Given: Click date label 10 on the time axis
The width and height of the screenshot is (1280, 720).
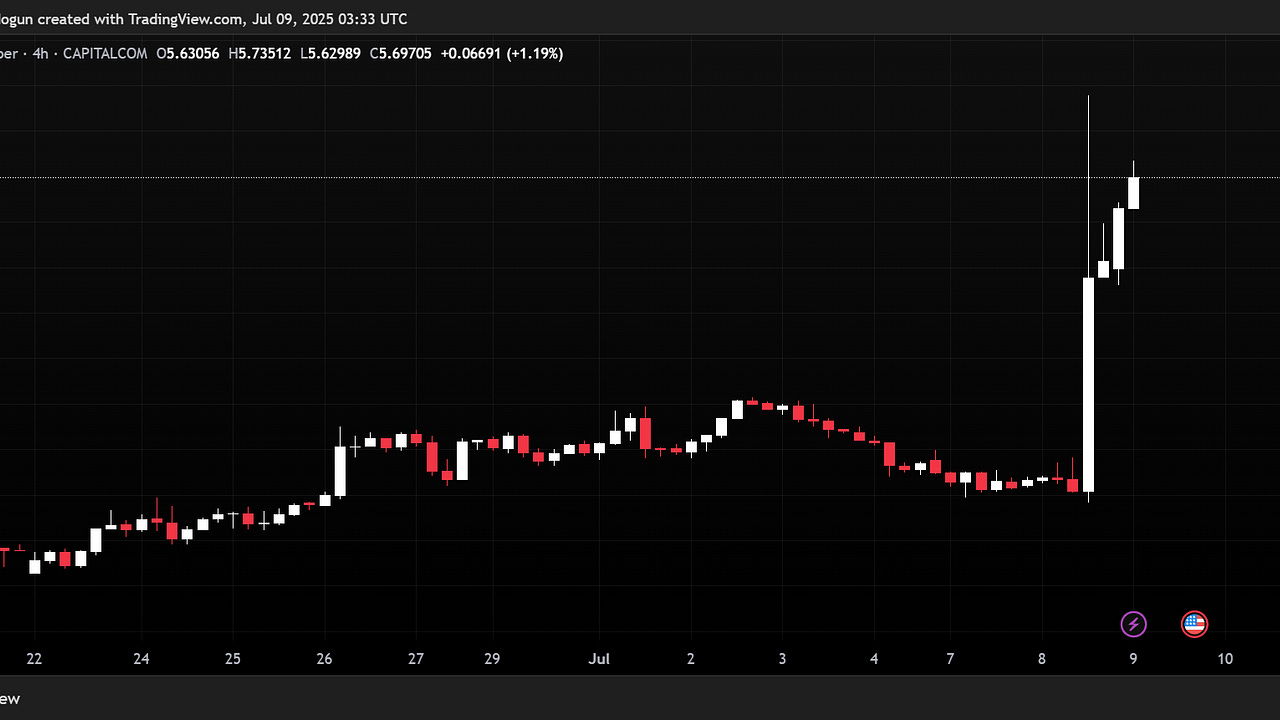Looking at the screenshot, I should point(1225,659).
